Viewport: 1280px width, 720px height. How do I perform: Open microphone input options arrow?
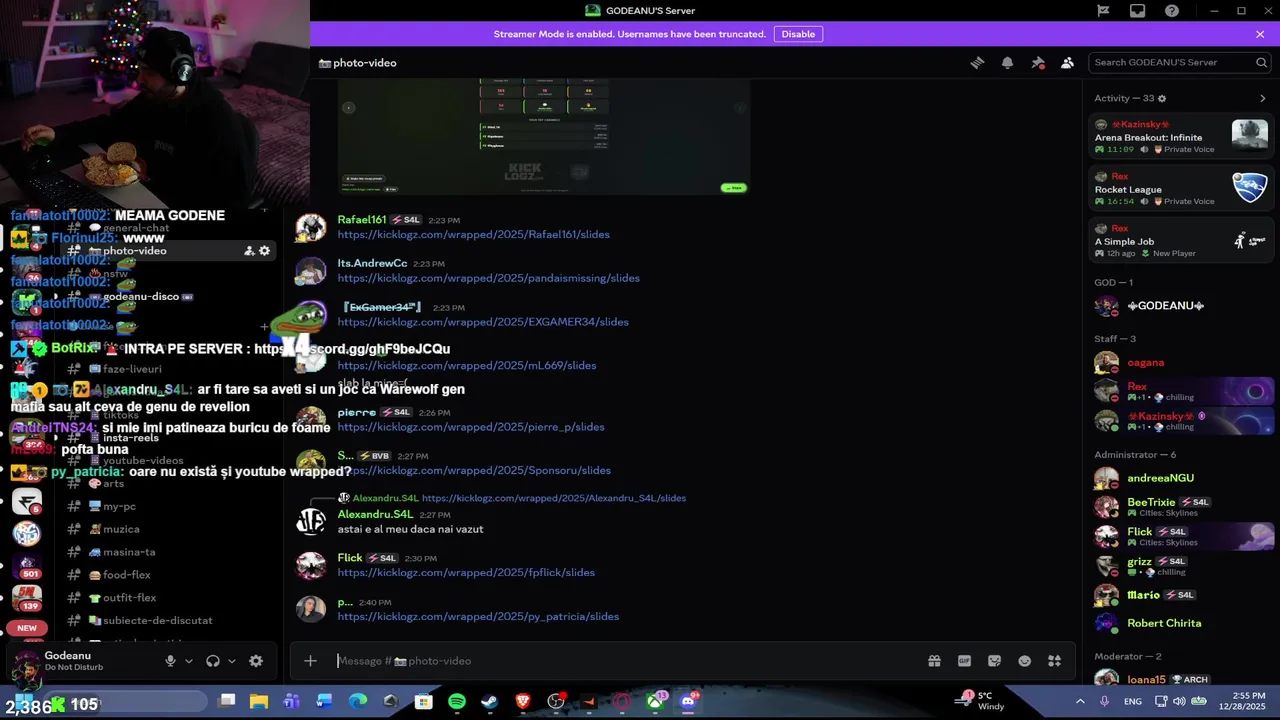click(188, 661)
